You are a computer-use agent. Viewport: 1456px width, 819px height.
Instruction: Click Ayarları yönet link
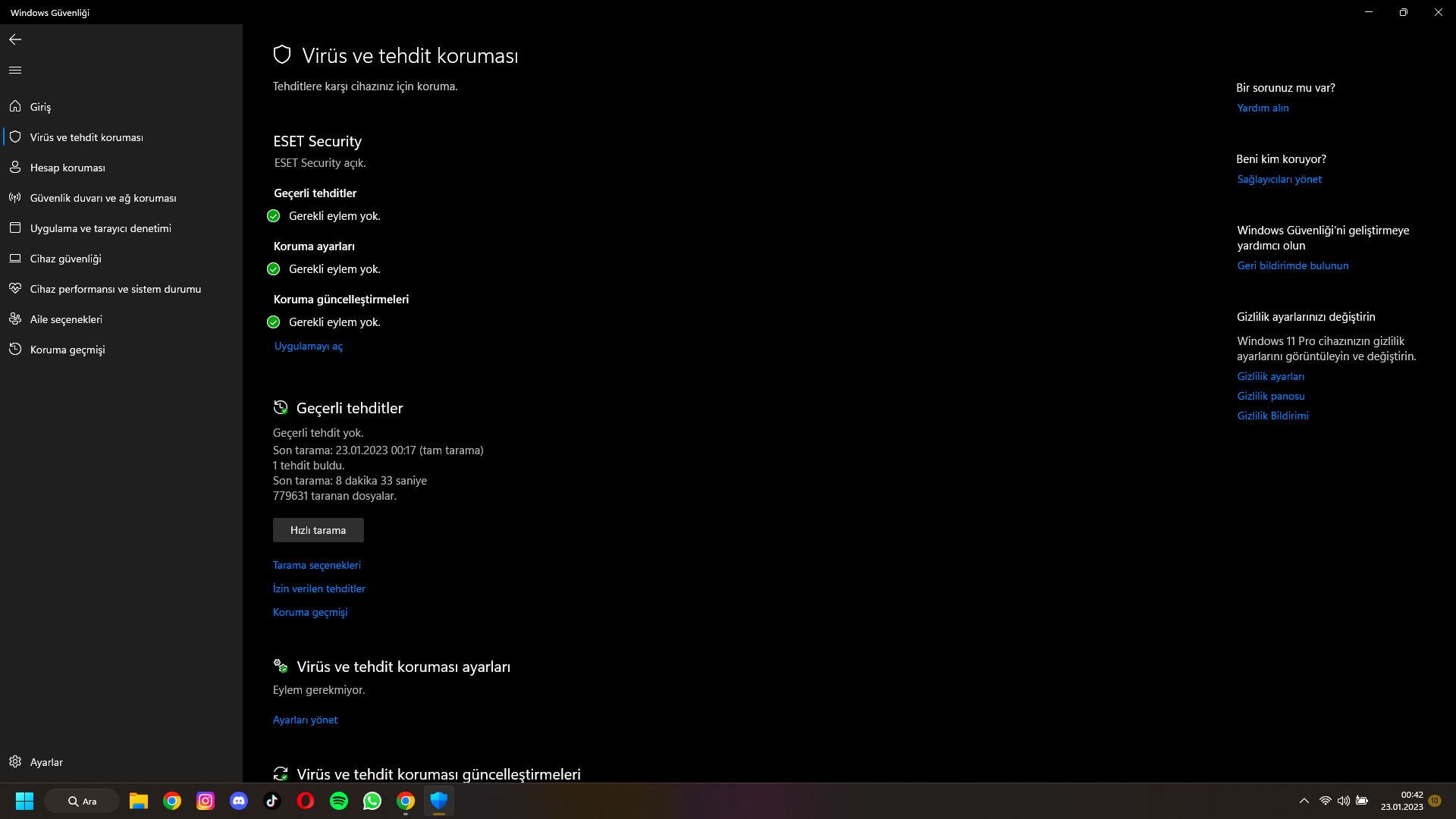pyautogui.click(x=305, y=720)
